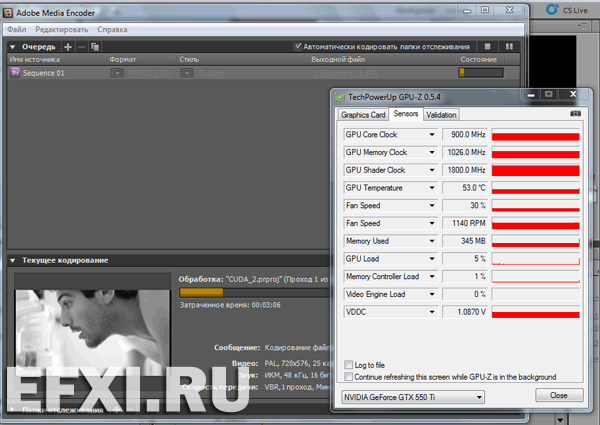
Task: Open the Файл menu
Action: coord(17,29)
